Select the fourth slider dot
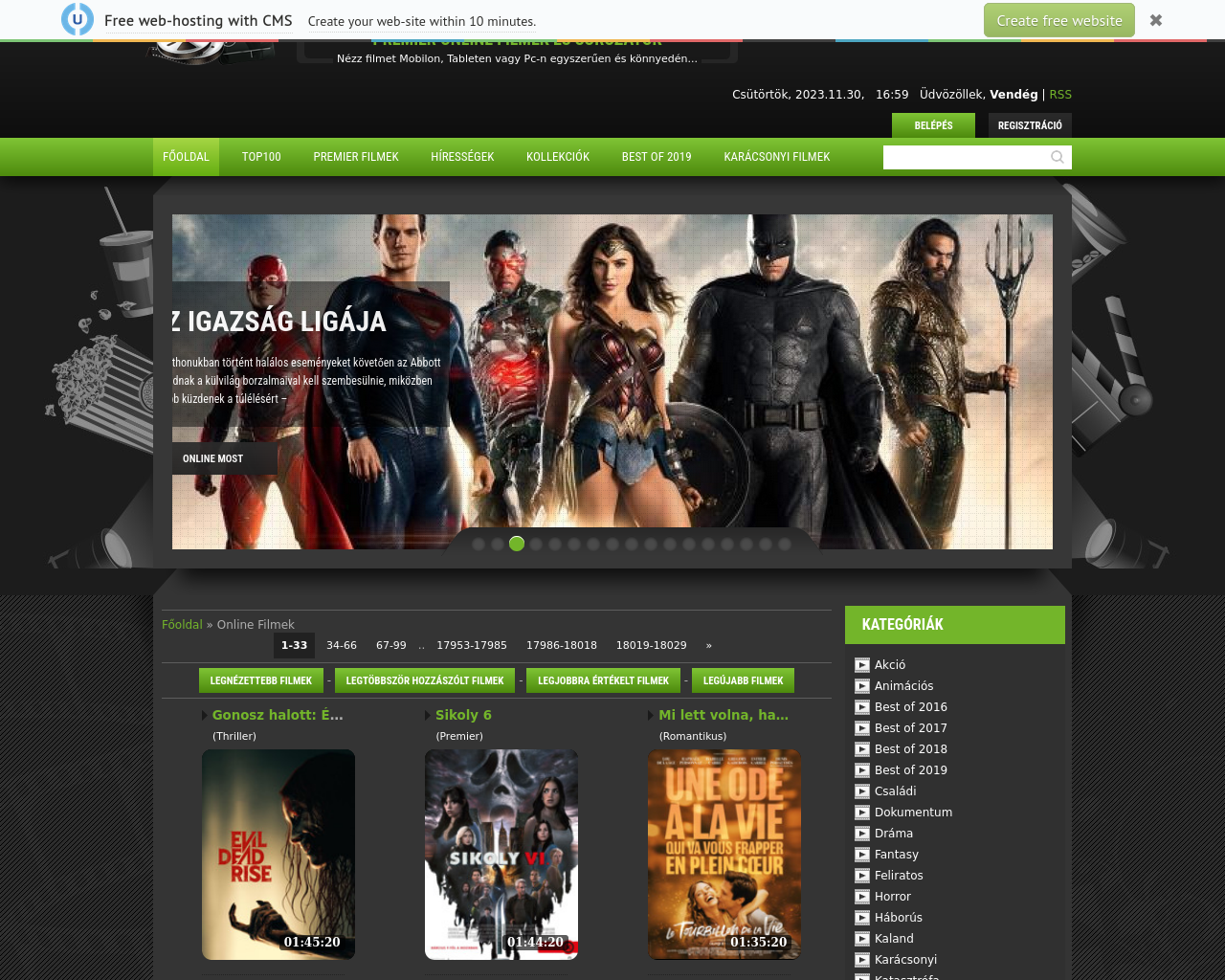1225x980 pixels. point(536,544)
